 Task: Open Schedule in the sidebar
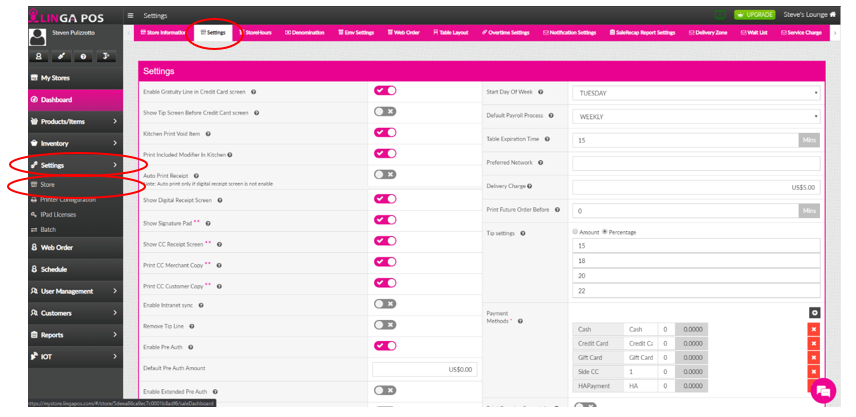(x=75, y=269)
